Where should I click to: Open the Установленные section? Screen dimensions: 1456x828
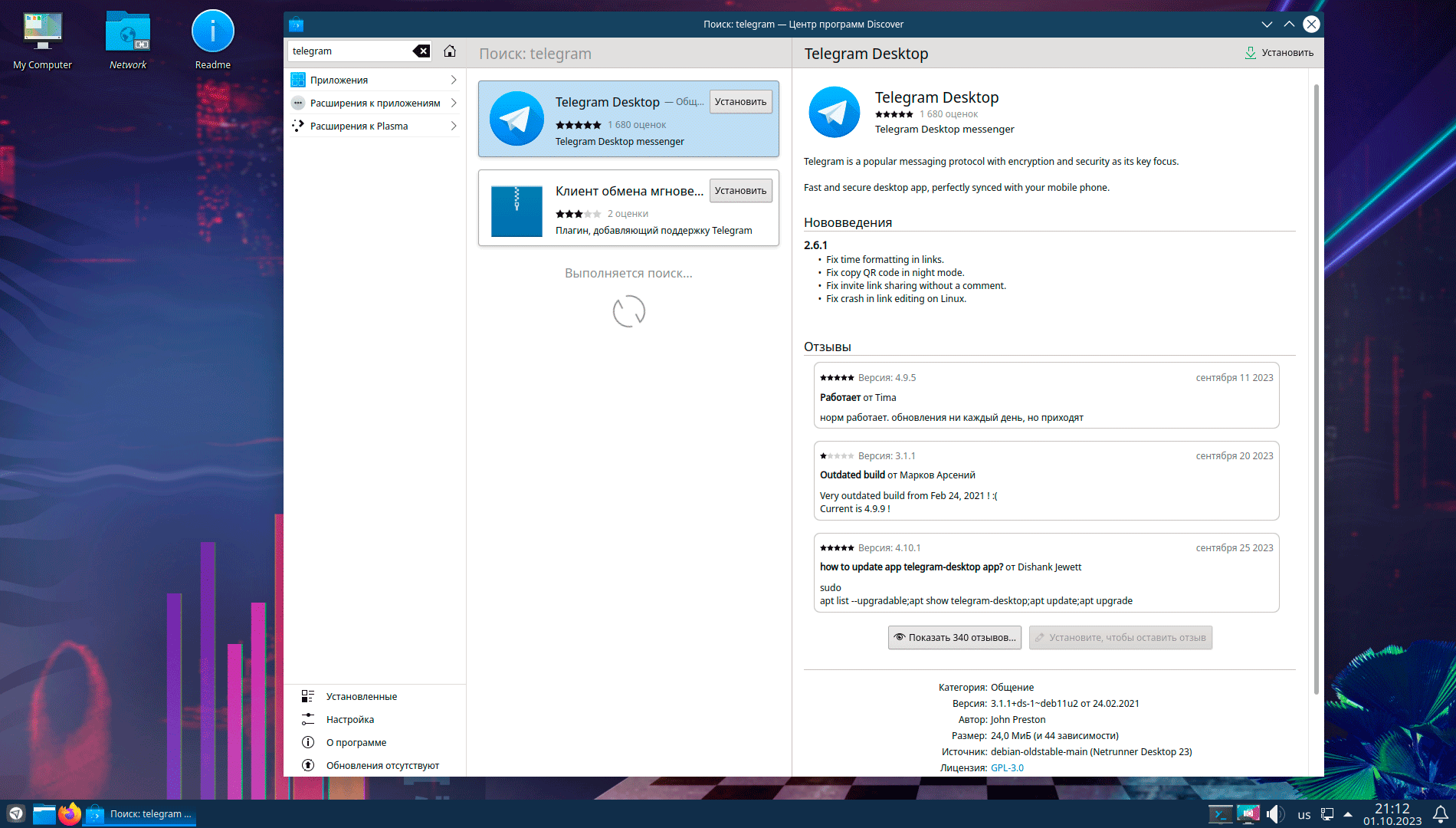pos(361,696)
